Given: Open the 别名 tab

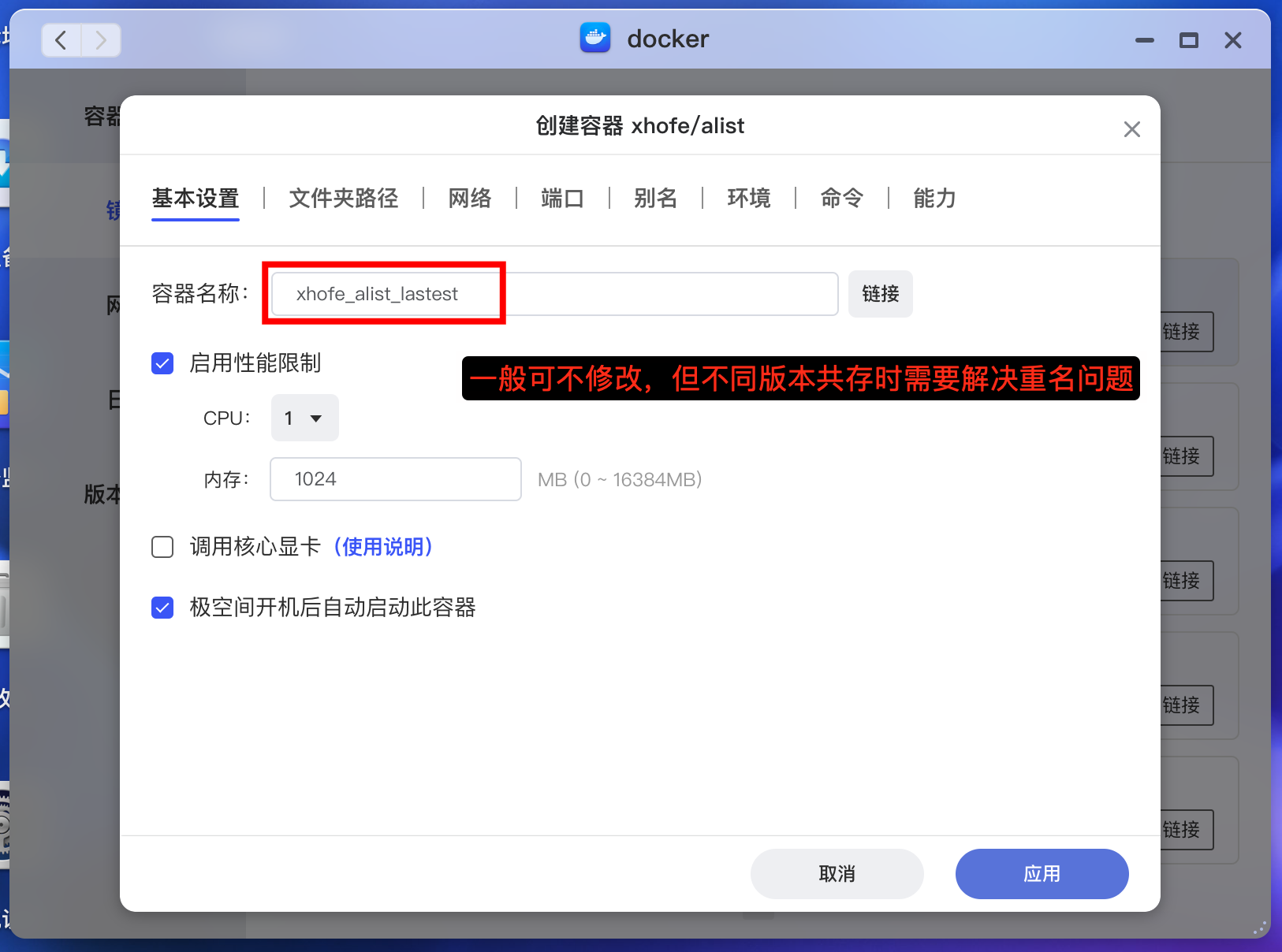Looking at the screenshot, I should click(656, 199).
